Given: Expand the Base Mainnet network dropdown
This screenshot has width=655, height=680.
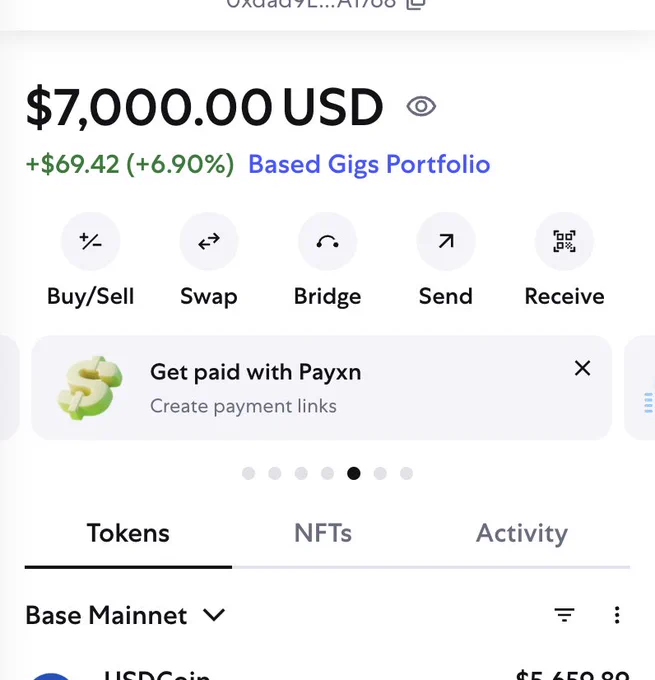Looking at the screenshot, I should (x=125, y=615).
